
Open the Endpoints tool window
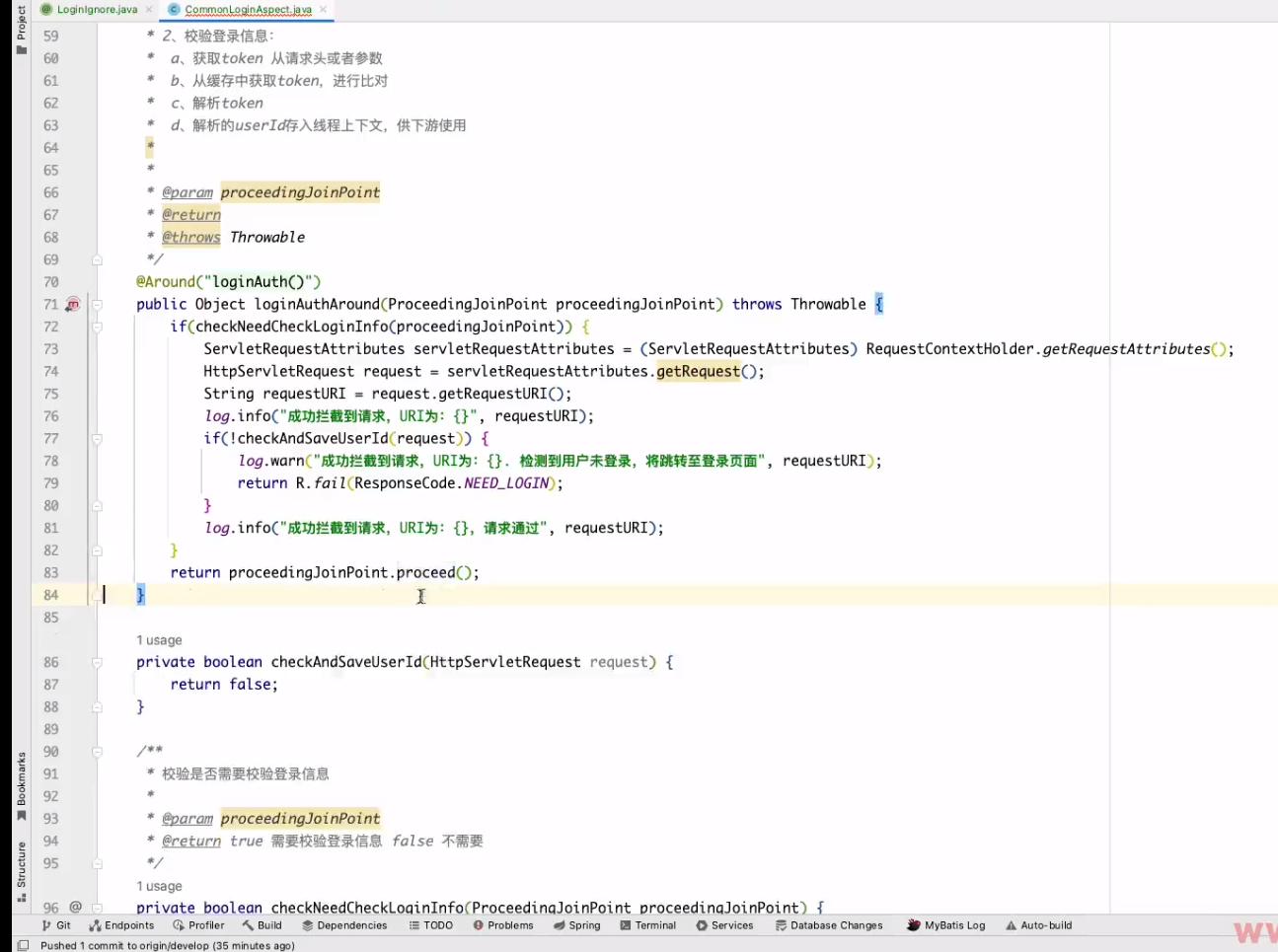click(121, 925)
